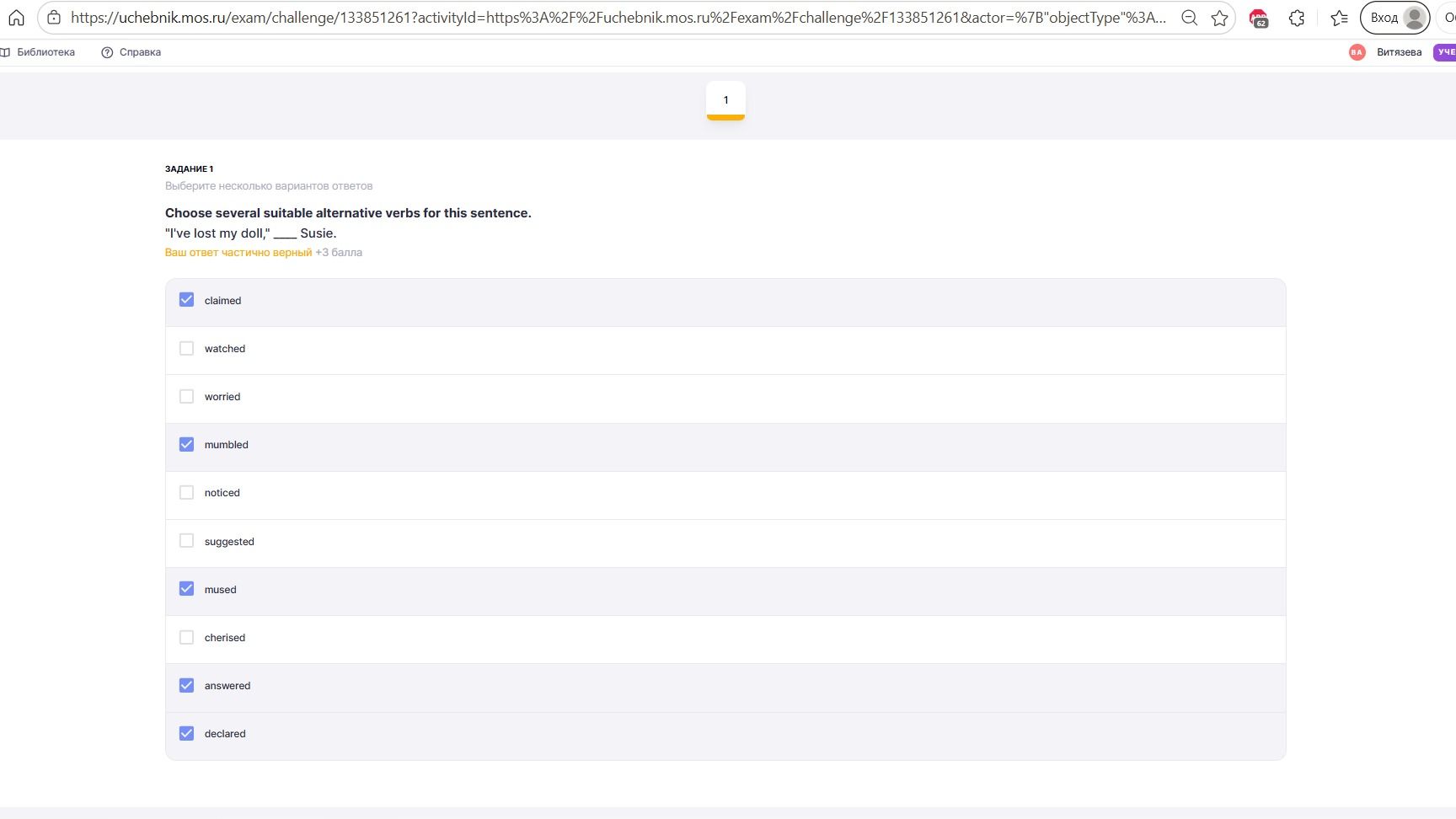Open the red ad-blocker extension icon
The width and height of the screenshot is (1456, 819).
(x=1258, y=18)
